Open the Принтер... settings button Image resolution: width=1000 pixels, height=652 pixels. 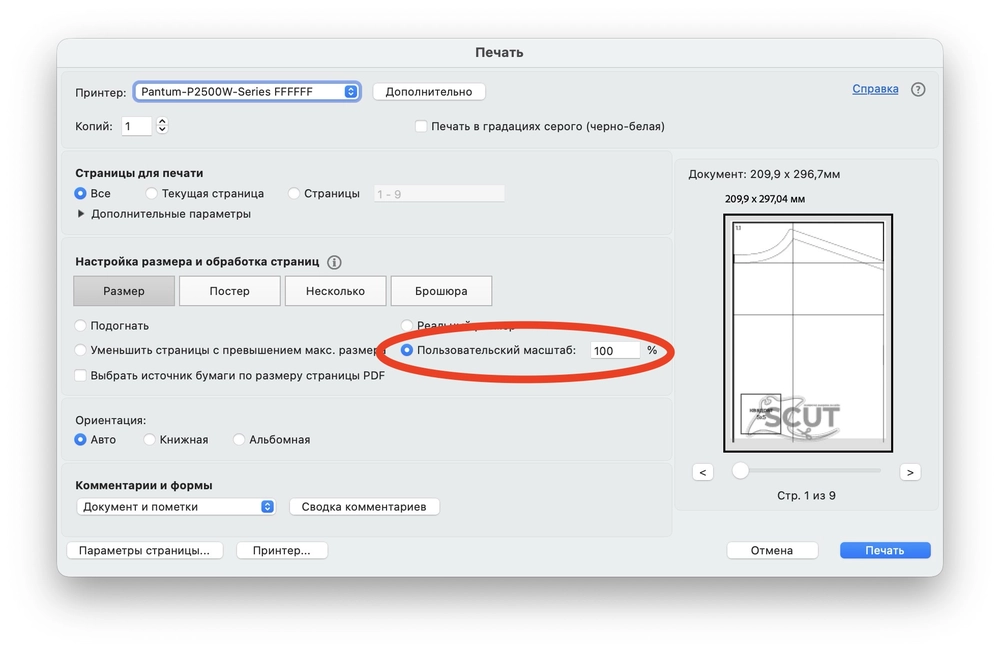click(282, 550)
